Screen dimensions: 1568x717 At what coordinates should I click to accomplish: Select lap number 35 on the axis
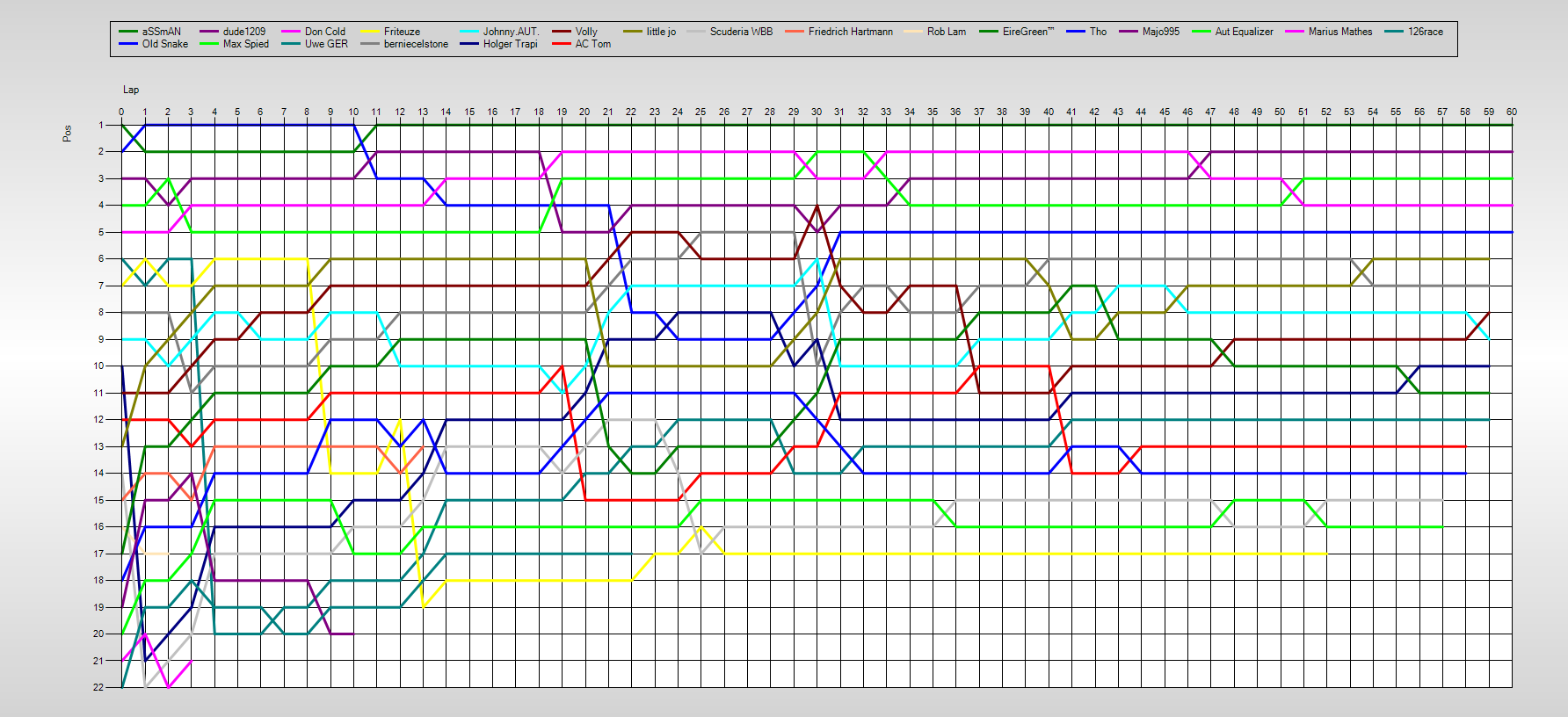[933, 112]
